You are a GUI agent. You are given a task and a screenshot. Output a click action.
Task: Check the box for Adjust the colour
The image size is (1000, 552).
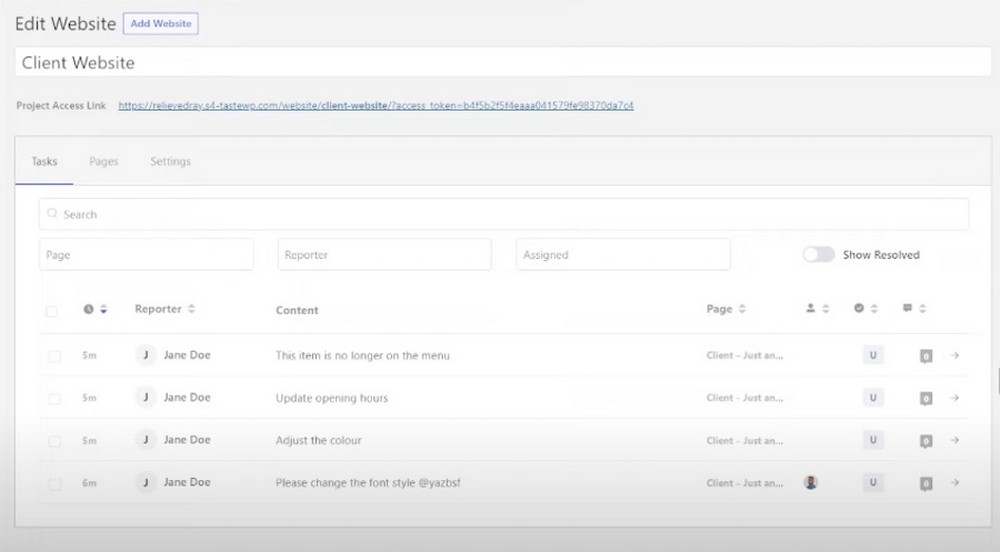click(55, 441)
